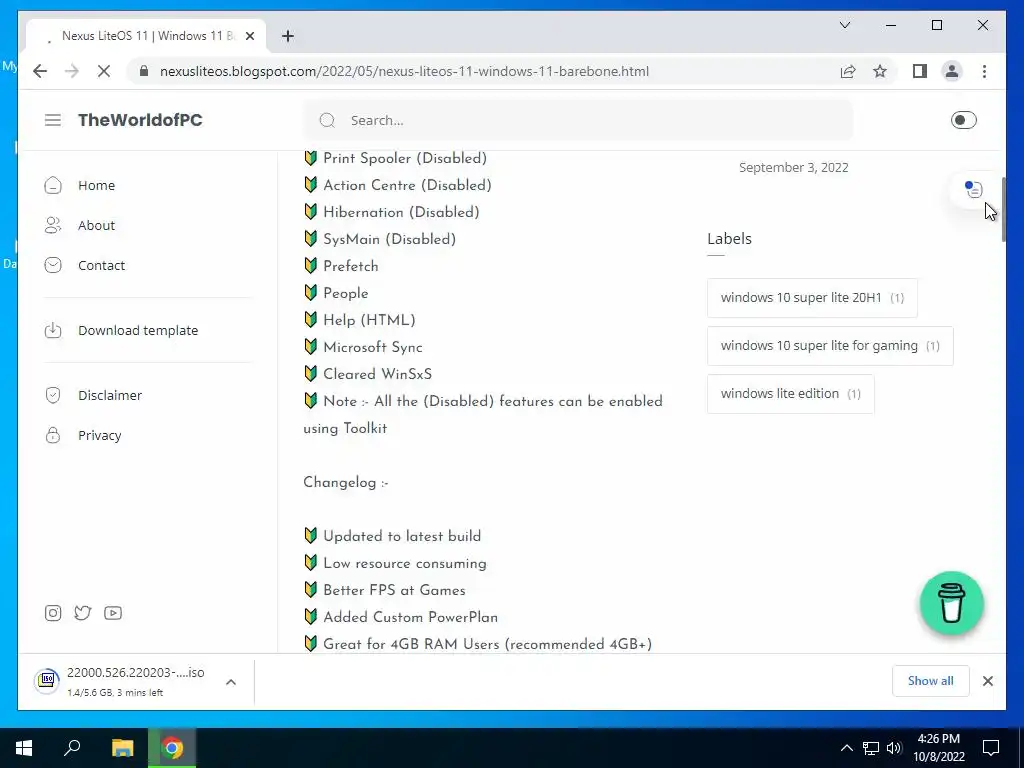This screenshot has height=768, width=1024.
Task: Open the Twitter social icon
Action: coord(83,613)
